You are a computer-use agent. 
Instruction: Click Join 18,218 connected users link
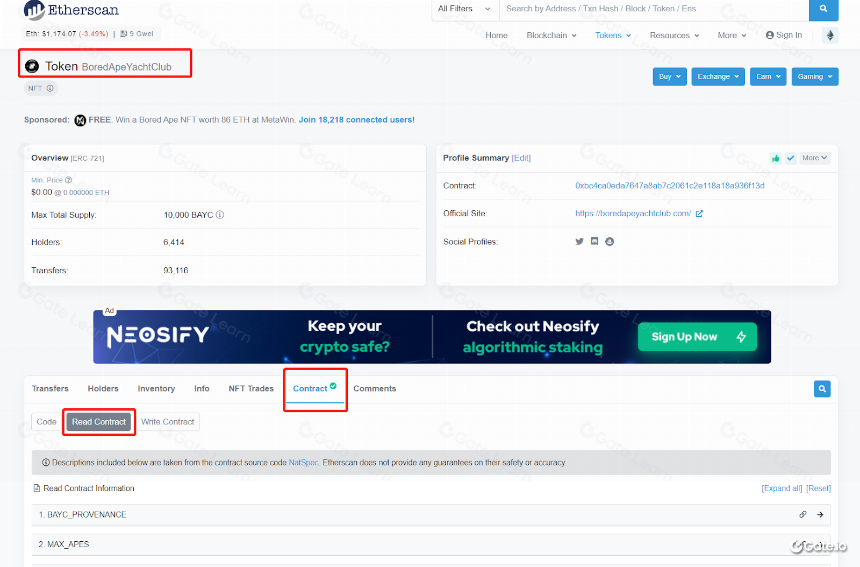click(x=357, y=120)
